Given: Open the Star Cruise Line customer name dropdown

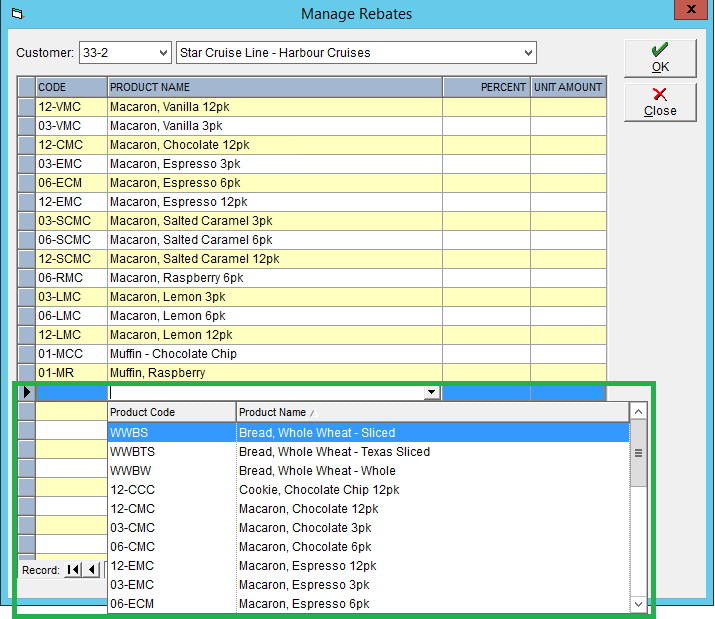Looking at the screenshot, I should [528, 53].
